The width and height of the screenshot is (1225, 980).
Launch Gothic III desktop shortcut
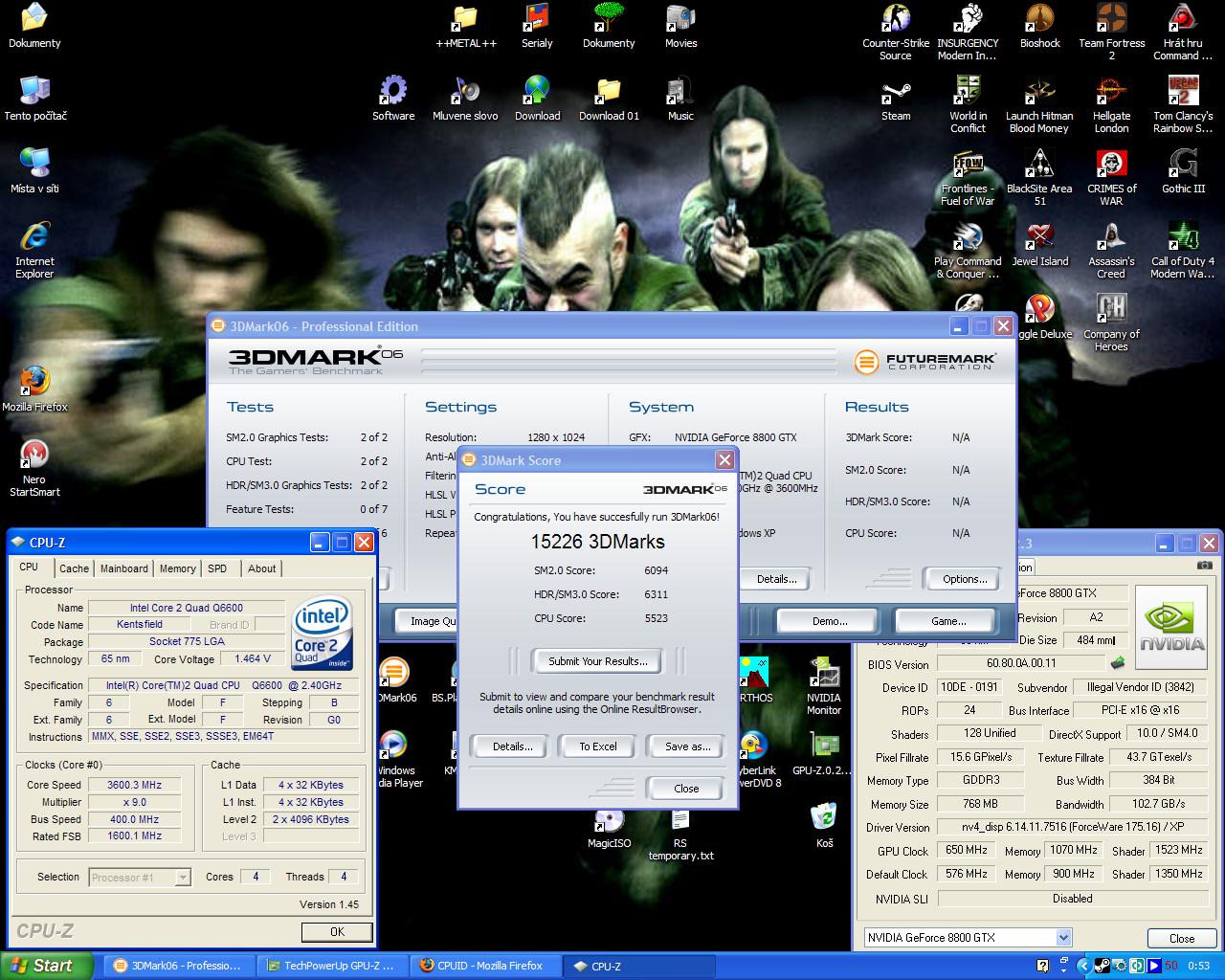click(x=1183, y=171)
